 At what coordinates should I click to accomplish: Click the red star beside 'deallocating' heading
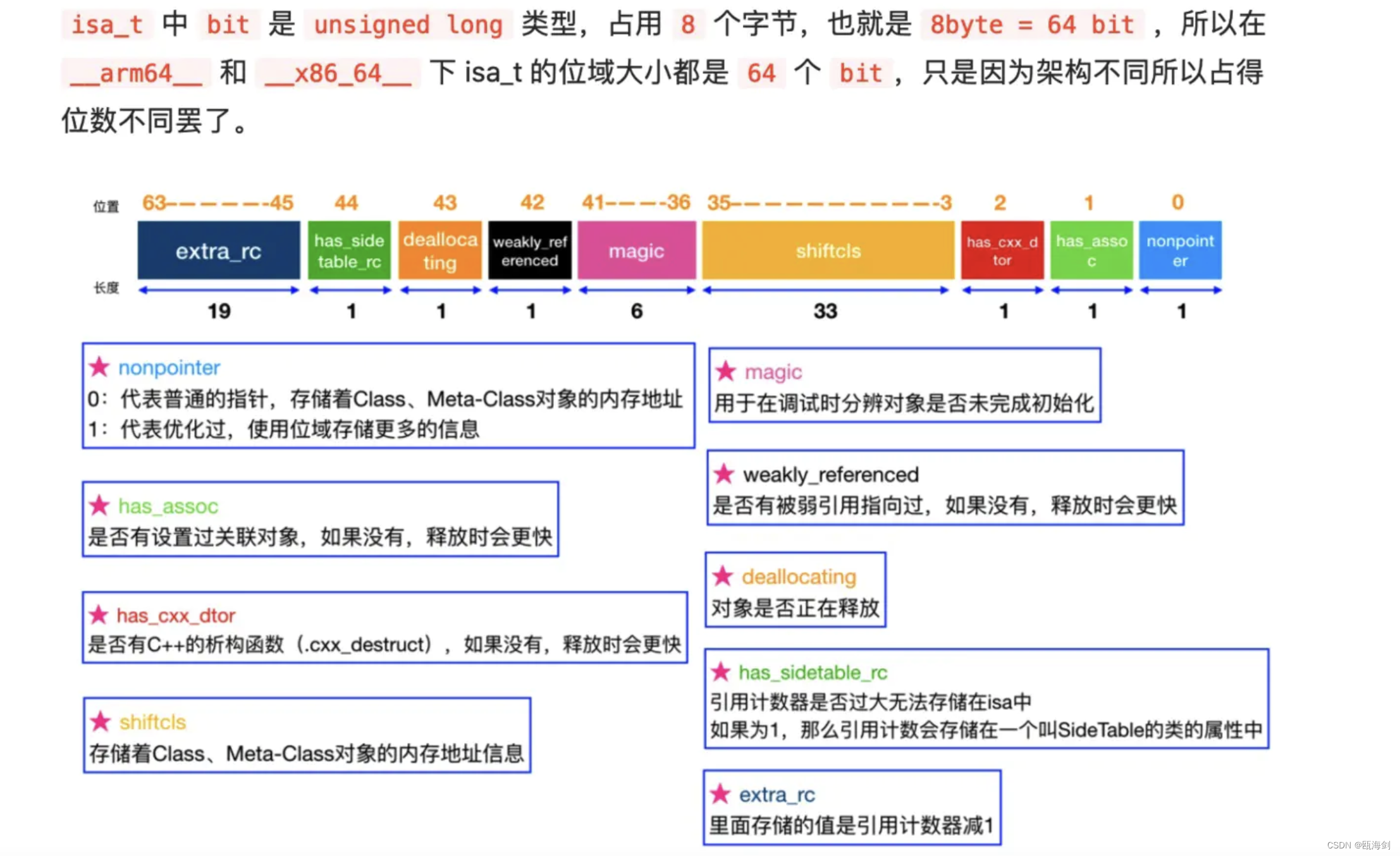coord(723,576)
